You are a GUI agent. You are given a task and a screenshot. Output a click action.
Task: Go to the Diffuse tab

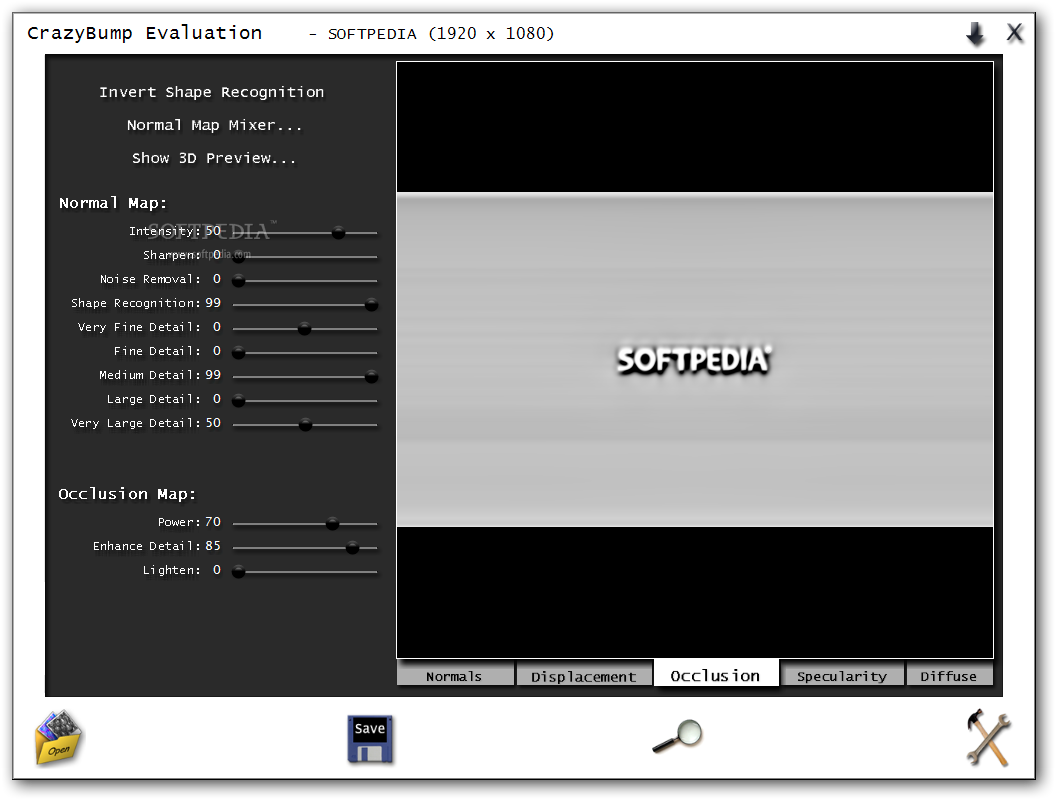(949, 675)
